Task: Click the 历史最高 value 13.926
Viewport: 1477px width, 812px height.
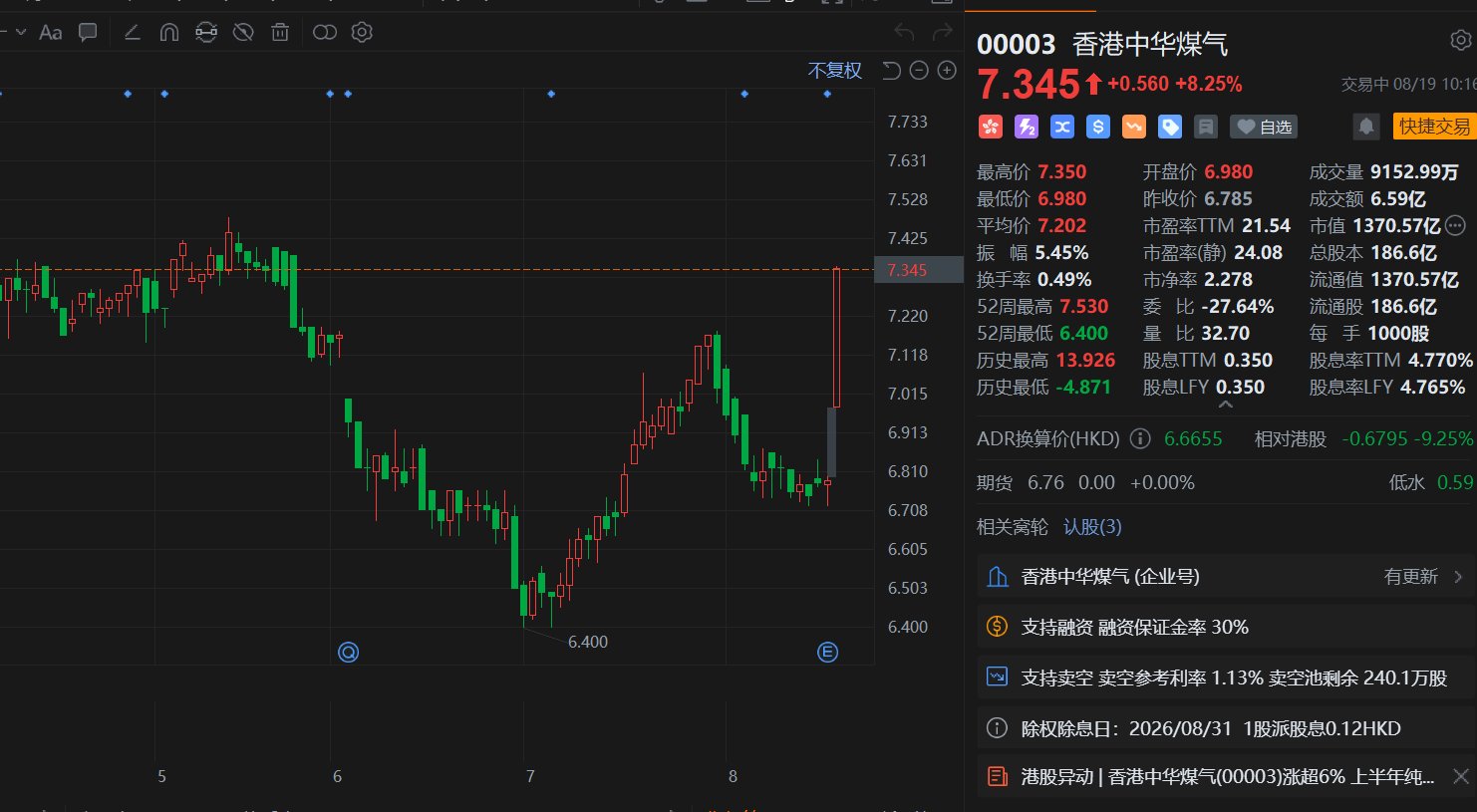Action: tap(1085, 360)
